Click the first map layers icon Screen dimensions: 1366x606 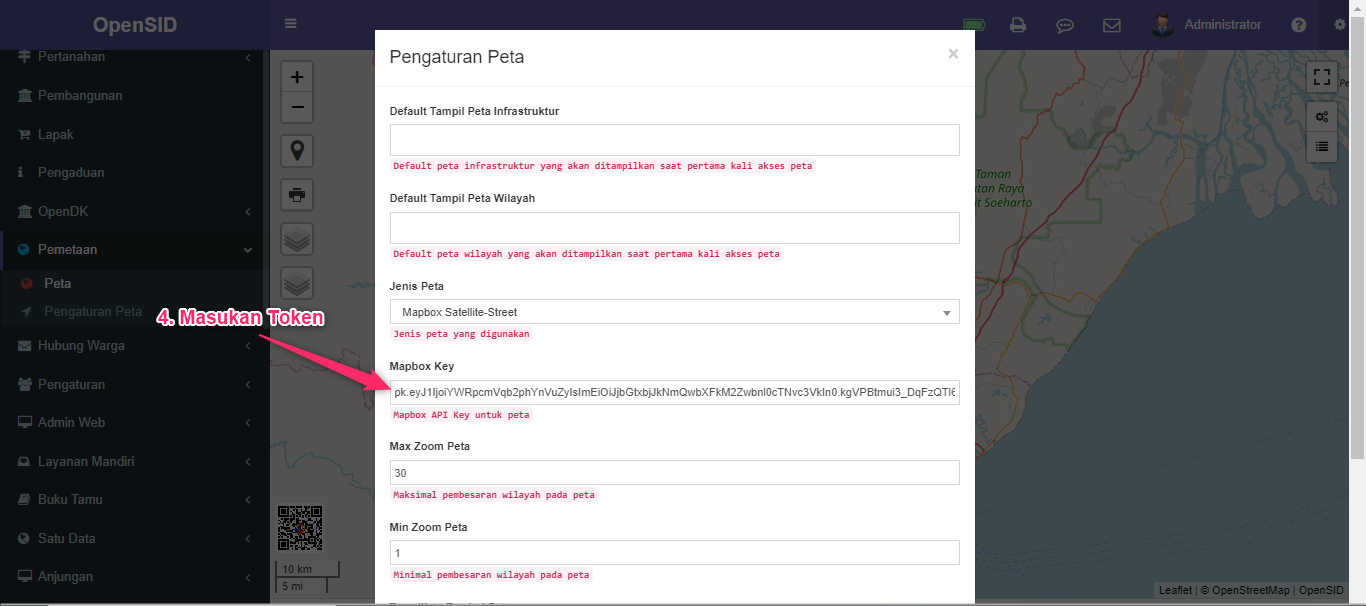297,238
